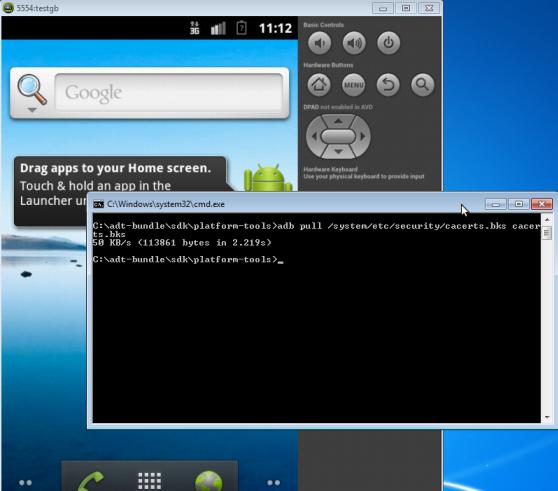This screenshot has width=558, height=491.
Task: Minimize the cmd.exe window
Action: point(496,204)
